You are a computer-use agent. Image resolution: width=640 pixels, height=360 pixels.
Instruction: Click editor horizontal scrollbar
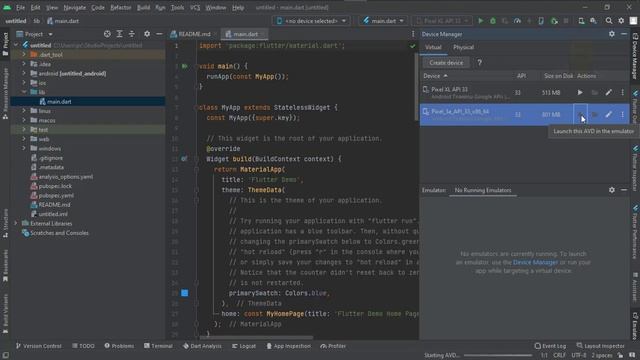click(256, 338)
